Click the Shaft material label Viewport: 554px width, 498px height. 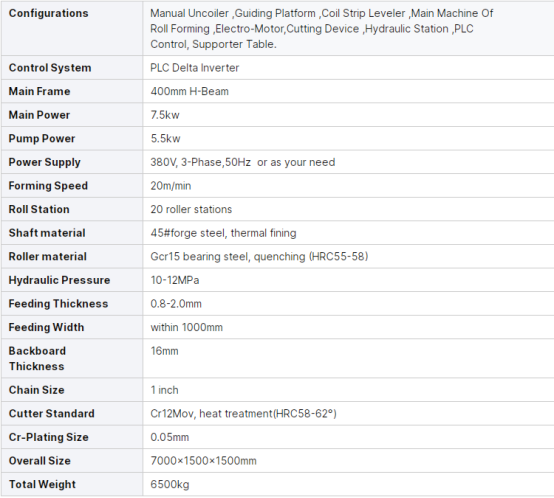click(x=47, y=233)
